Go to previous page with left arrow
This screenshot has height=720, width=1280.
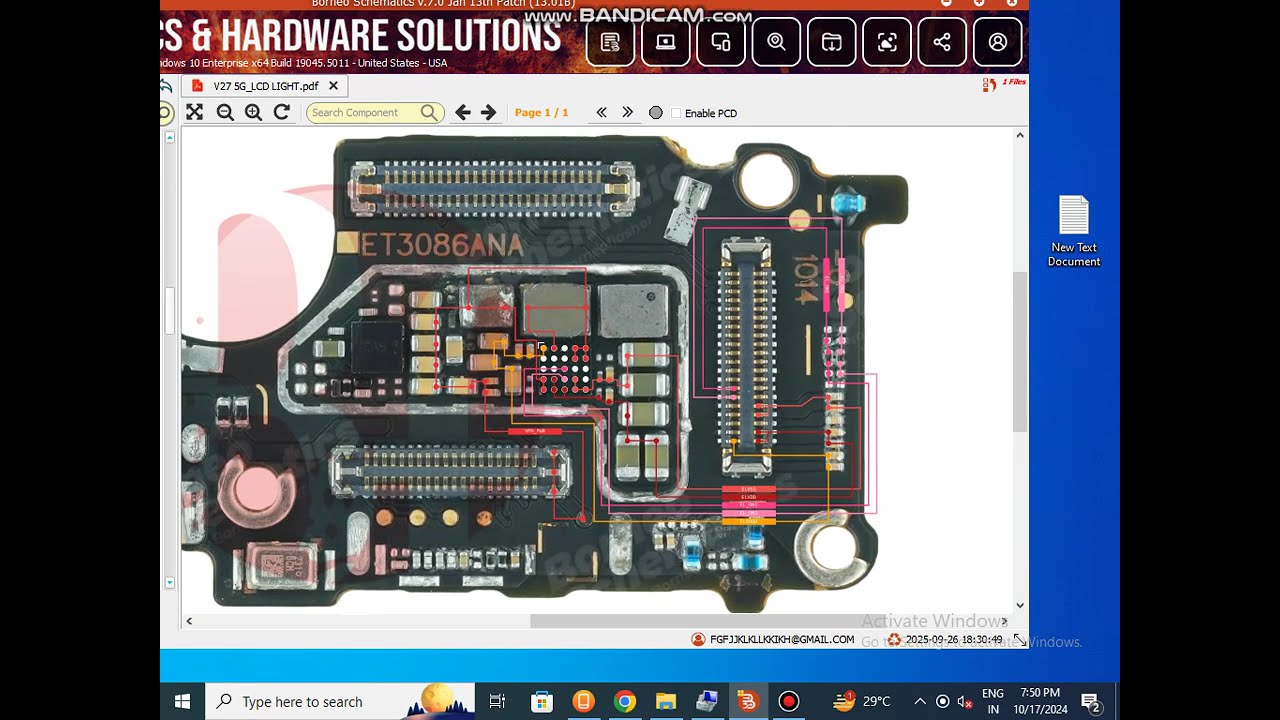tap(462, 112)
